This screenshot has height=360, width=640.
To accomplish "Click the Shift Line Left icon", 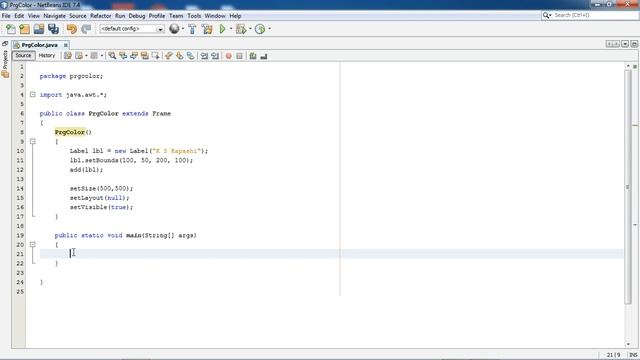I will click(x=204, y=56).
